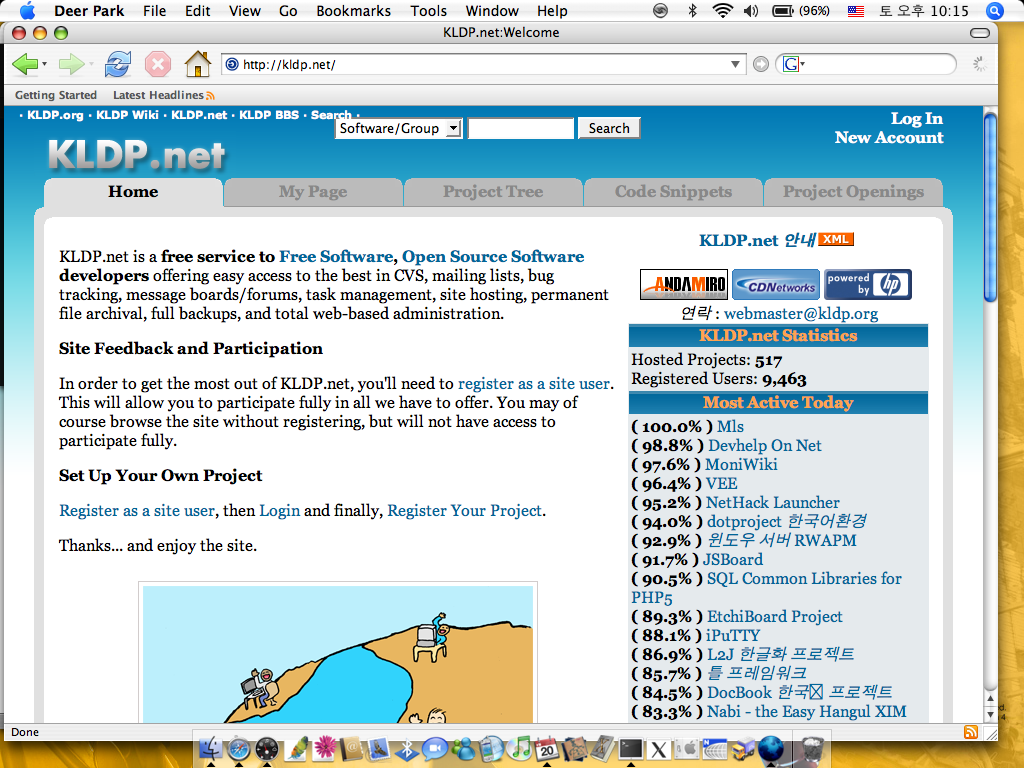Image resolution: width=1024 pixels, height=768 pixels.
Task: Click the Go arrow beside the address bar
Action: (x=761, y=64)
